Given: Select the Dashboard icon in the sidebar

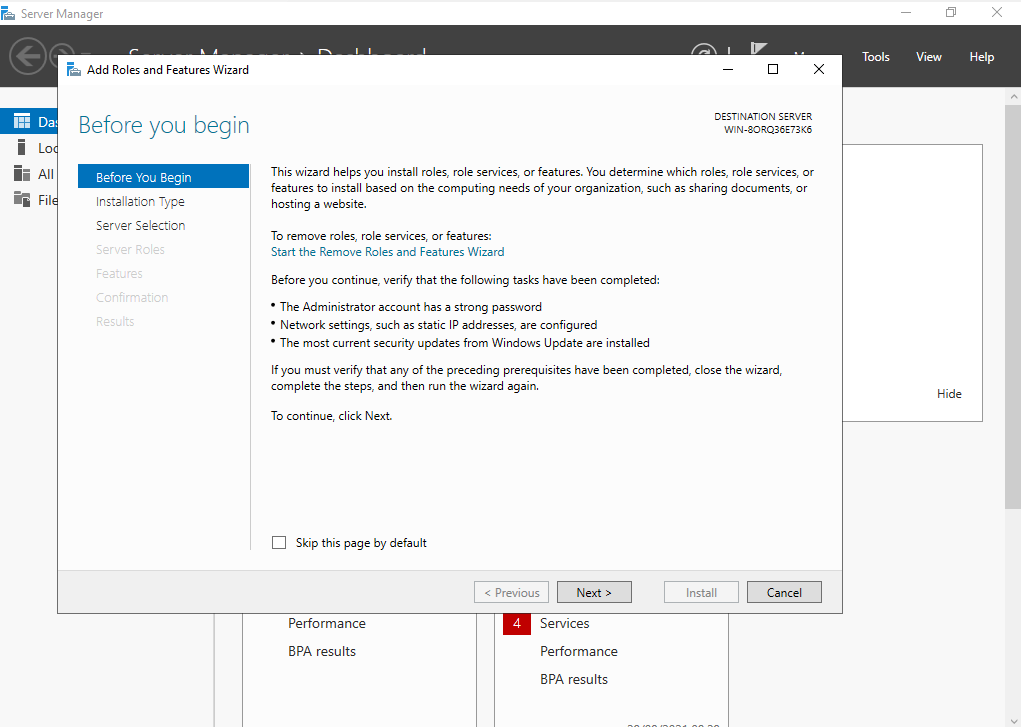Looking at the screenshot, I should [x=21, y=121].
